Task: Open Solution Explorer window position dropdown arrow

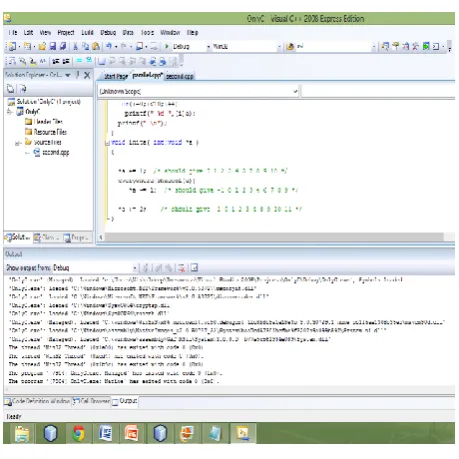Action: pos(68,75)
